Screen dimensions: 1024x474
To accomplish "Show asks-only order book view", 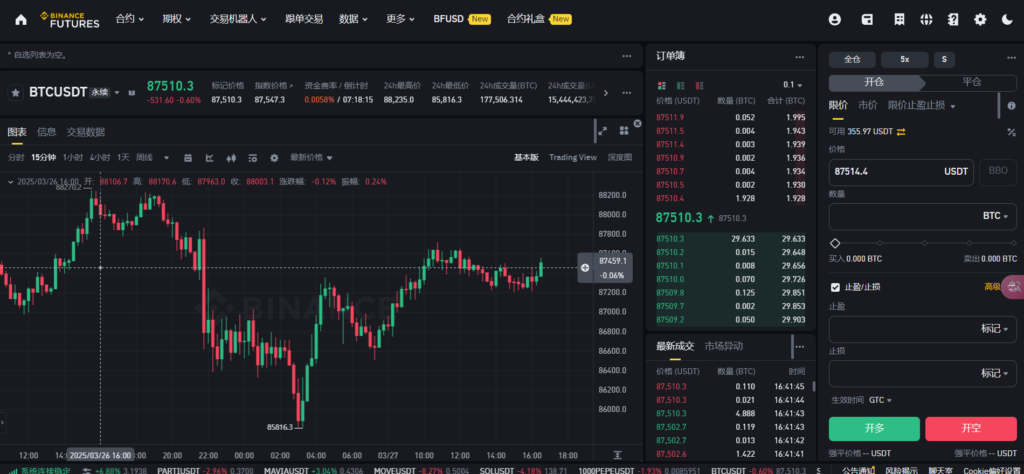I will coord(699,86).
